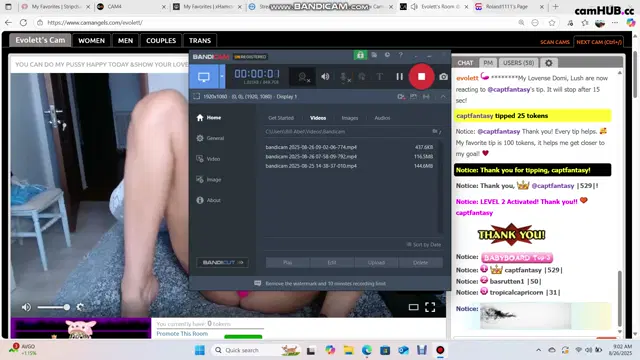Open Bandicam output folder icon
Screen dimensions: 640x360
(x=374, y=55)
